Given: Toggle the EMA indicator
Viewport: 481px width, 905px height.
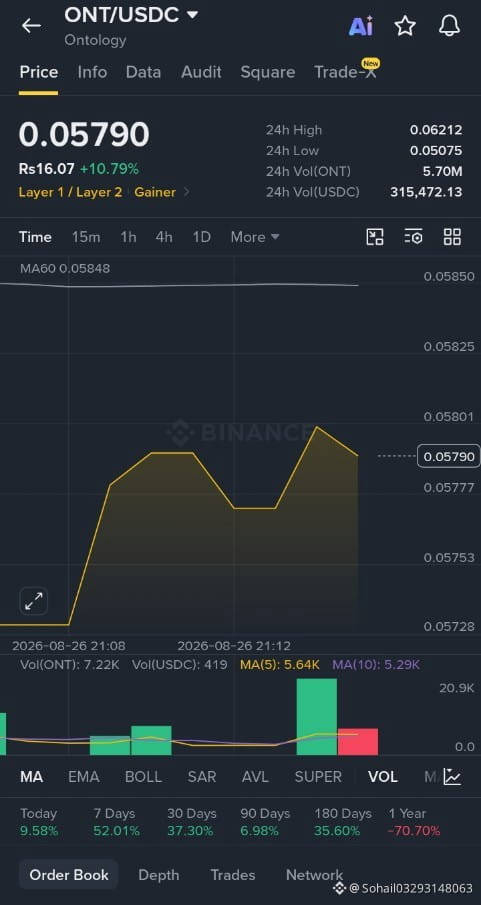Looking at the screenshot, I should 84,777.
